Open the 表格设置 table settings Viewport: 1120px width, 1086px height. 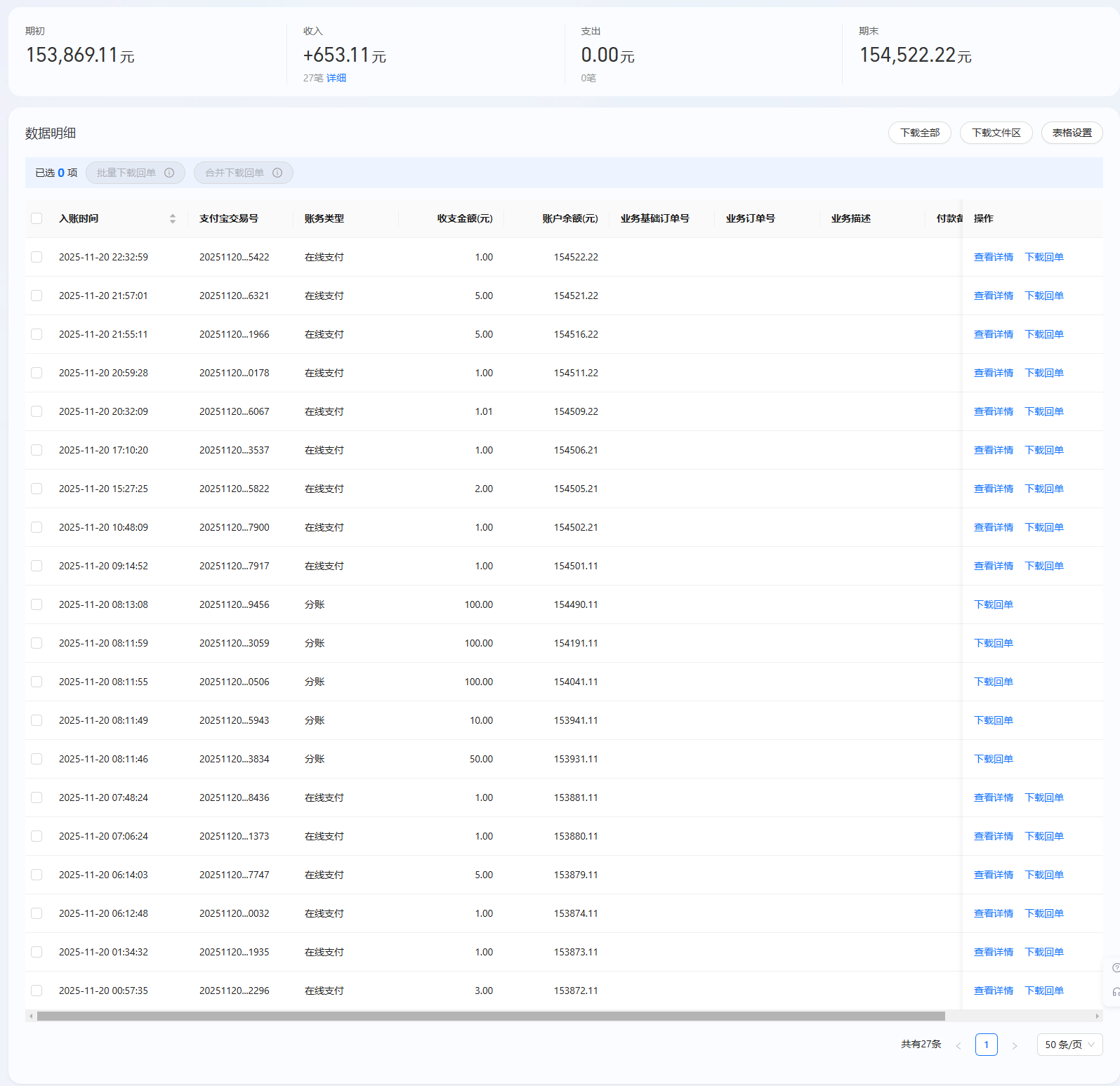point(1072,133)
